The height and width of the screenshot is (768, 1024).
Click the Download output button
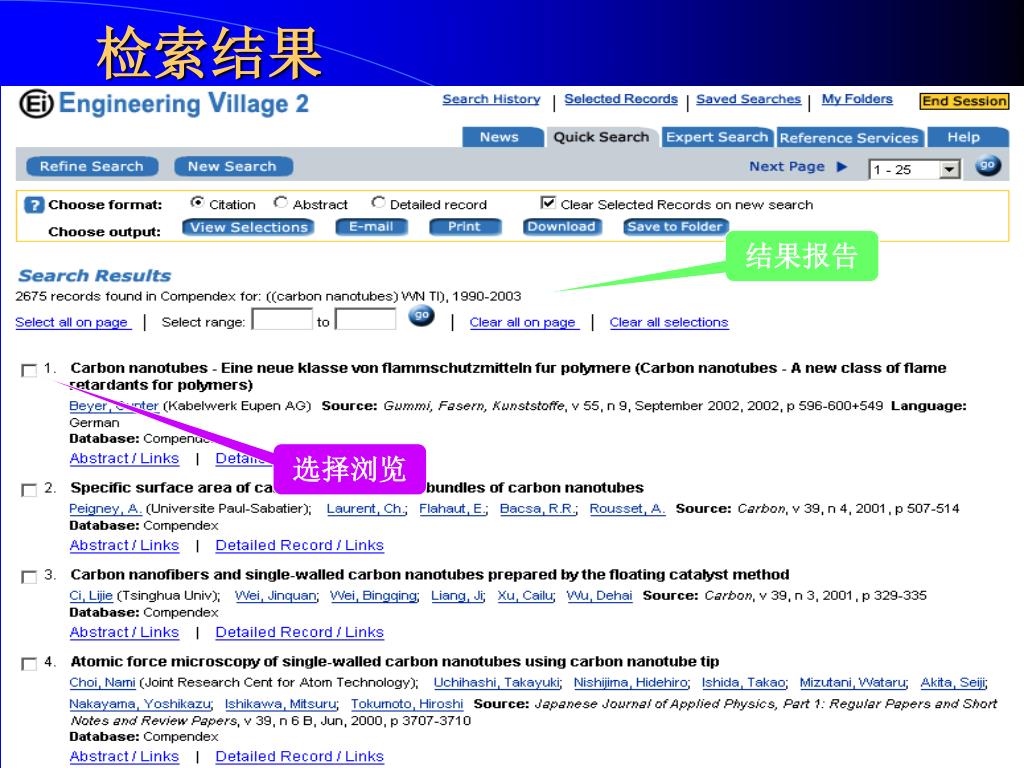(562, 227)
